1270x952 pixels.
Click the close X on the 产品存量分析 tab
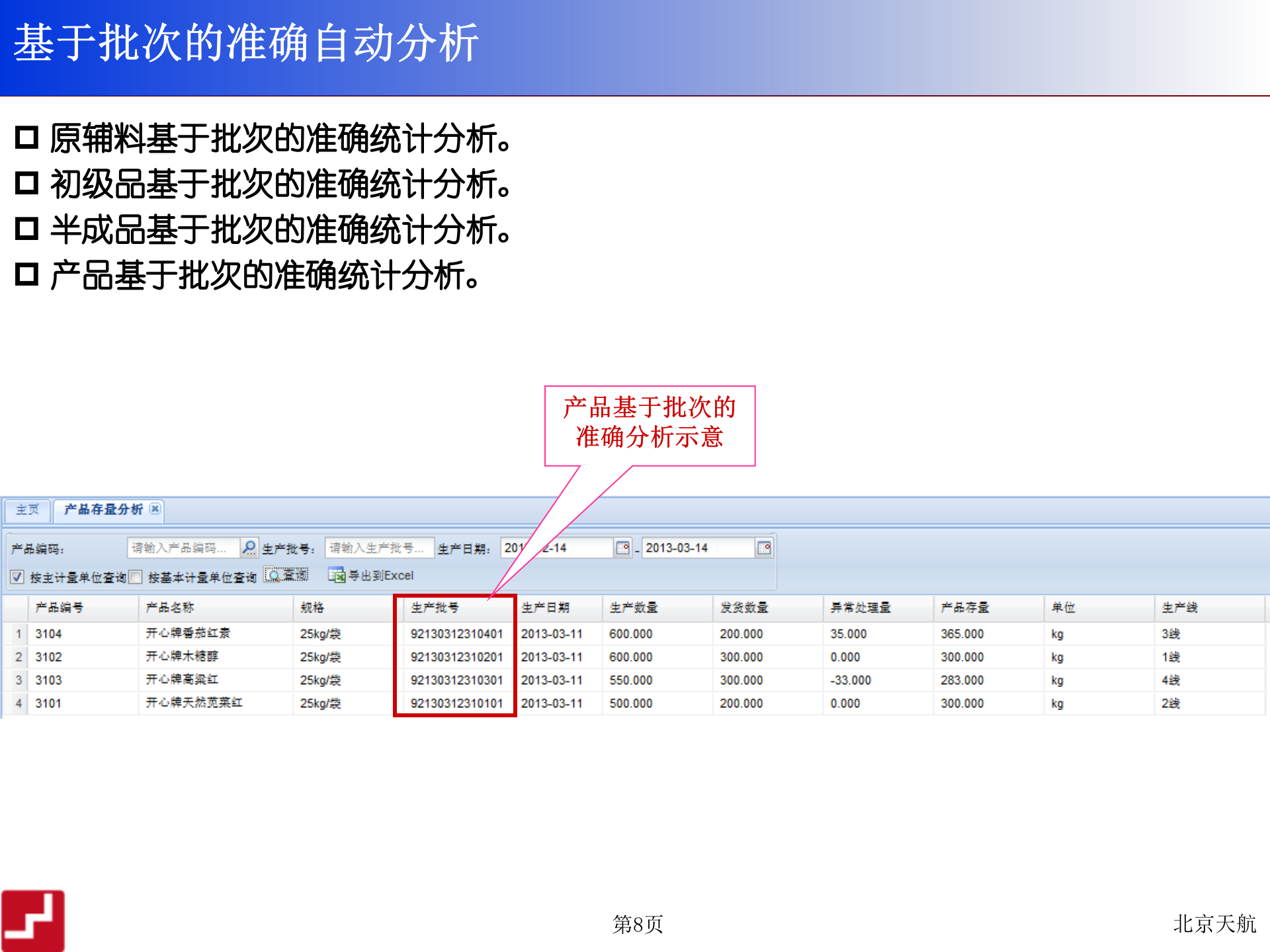(155, 510)
